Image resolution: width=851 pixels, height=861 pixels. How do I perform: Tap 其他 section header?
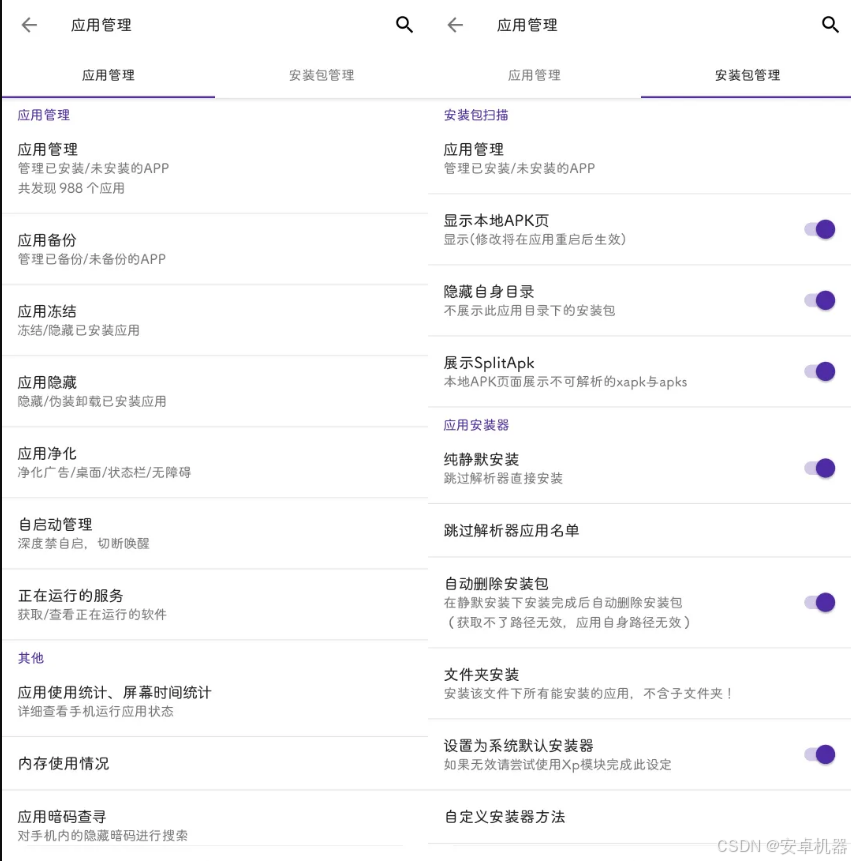point(31,658)
